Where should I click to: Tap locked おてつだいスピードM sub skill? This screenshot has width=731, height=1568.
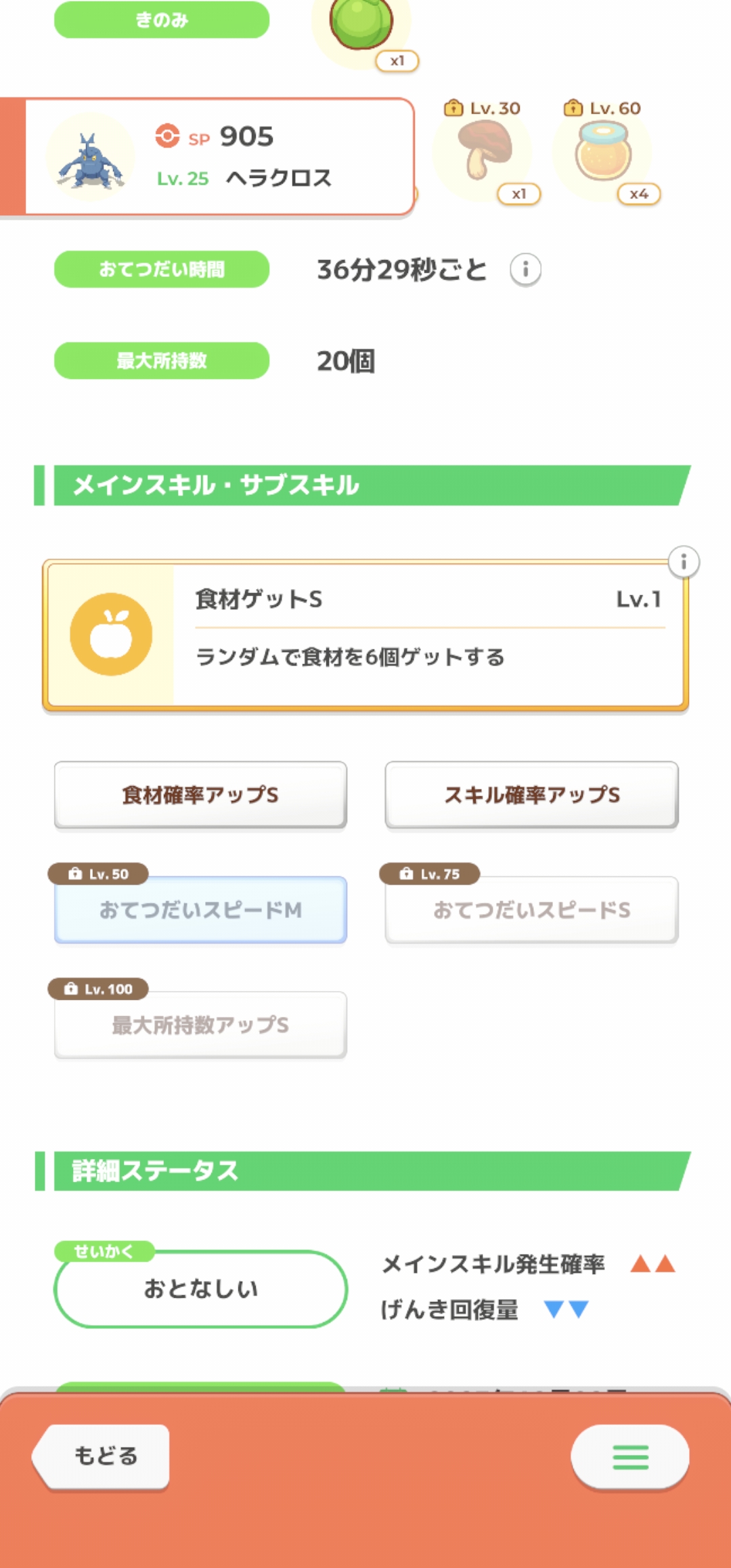(200, 910)
